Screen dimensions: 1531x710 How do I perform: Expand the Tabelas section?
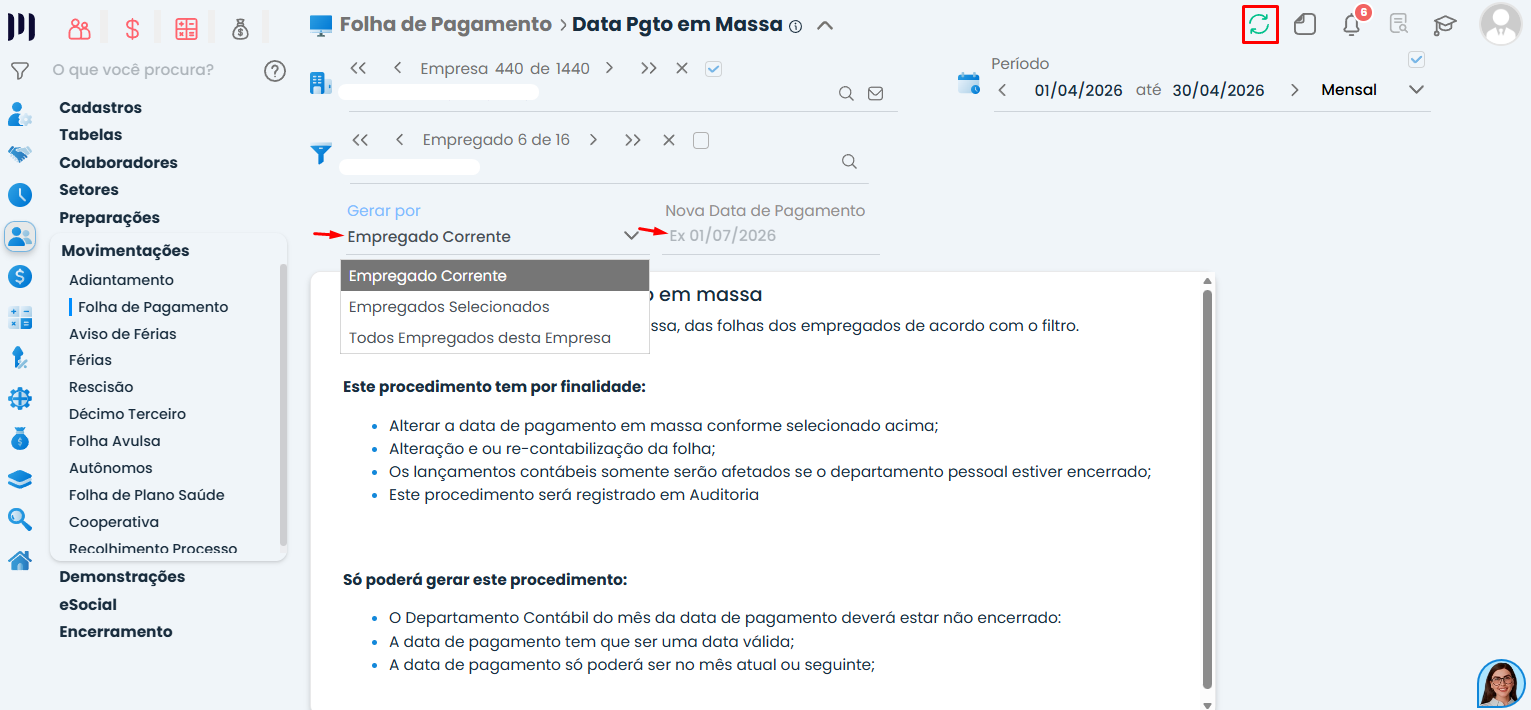(x=90, y=135)
